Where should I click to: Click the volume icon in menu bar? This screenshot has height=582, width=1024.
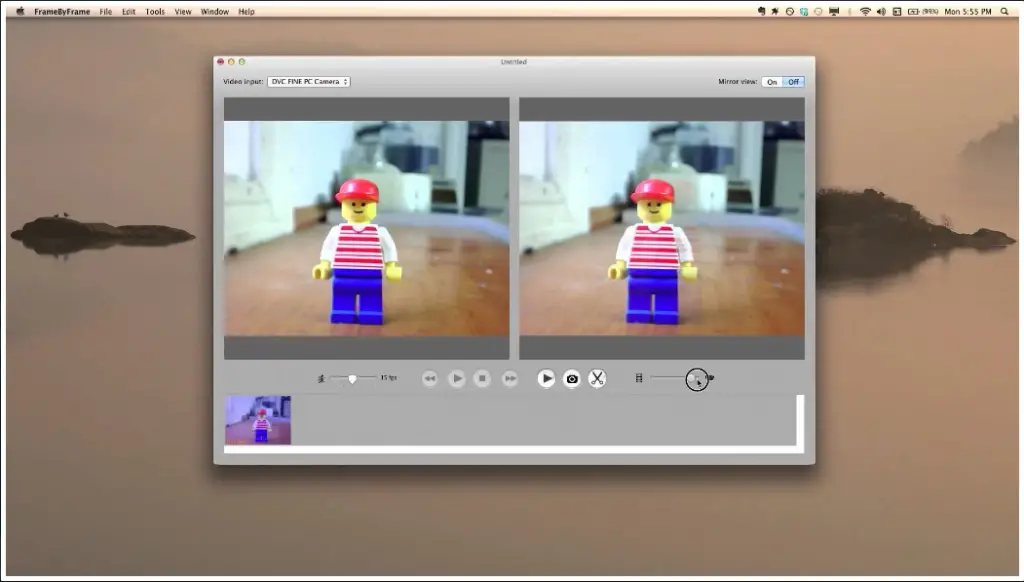(x=881, y=11)
